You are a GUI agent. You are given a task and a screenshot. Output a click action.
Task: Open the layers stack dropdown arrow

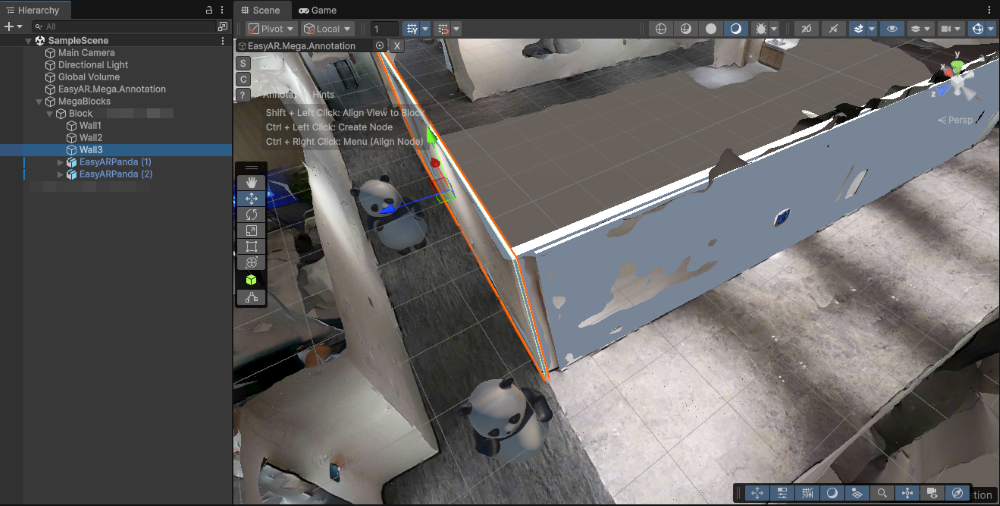tap(927, 29)
